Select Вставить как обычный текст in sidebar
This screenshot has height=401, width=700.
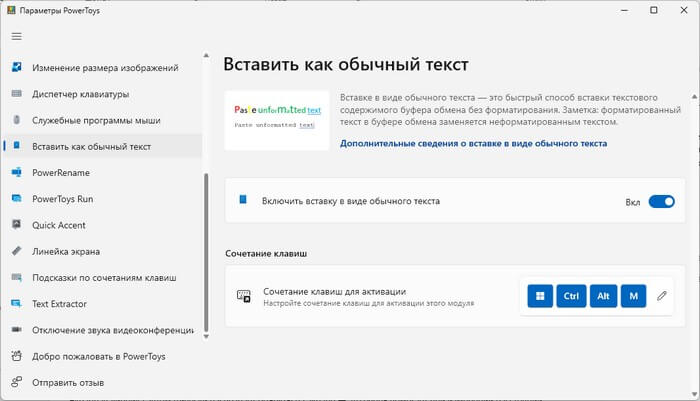point(103,146)
